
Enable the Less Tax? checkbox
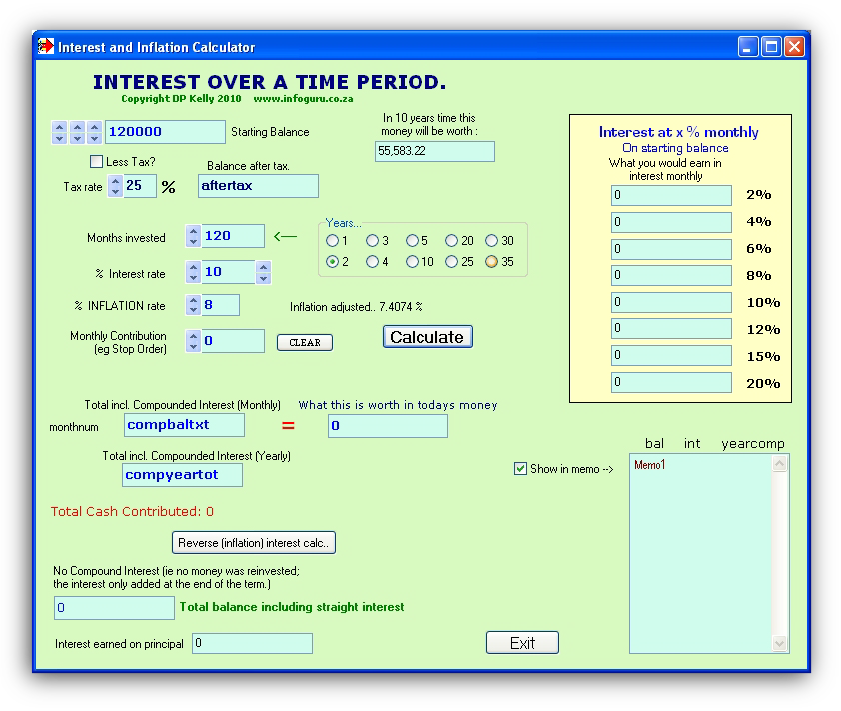point(96,162)
